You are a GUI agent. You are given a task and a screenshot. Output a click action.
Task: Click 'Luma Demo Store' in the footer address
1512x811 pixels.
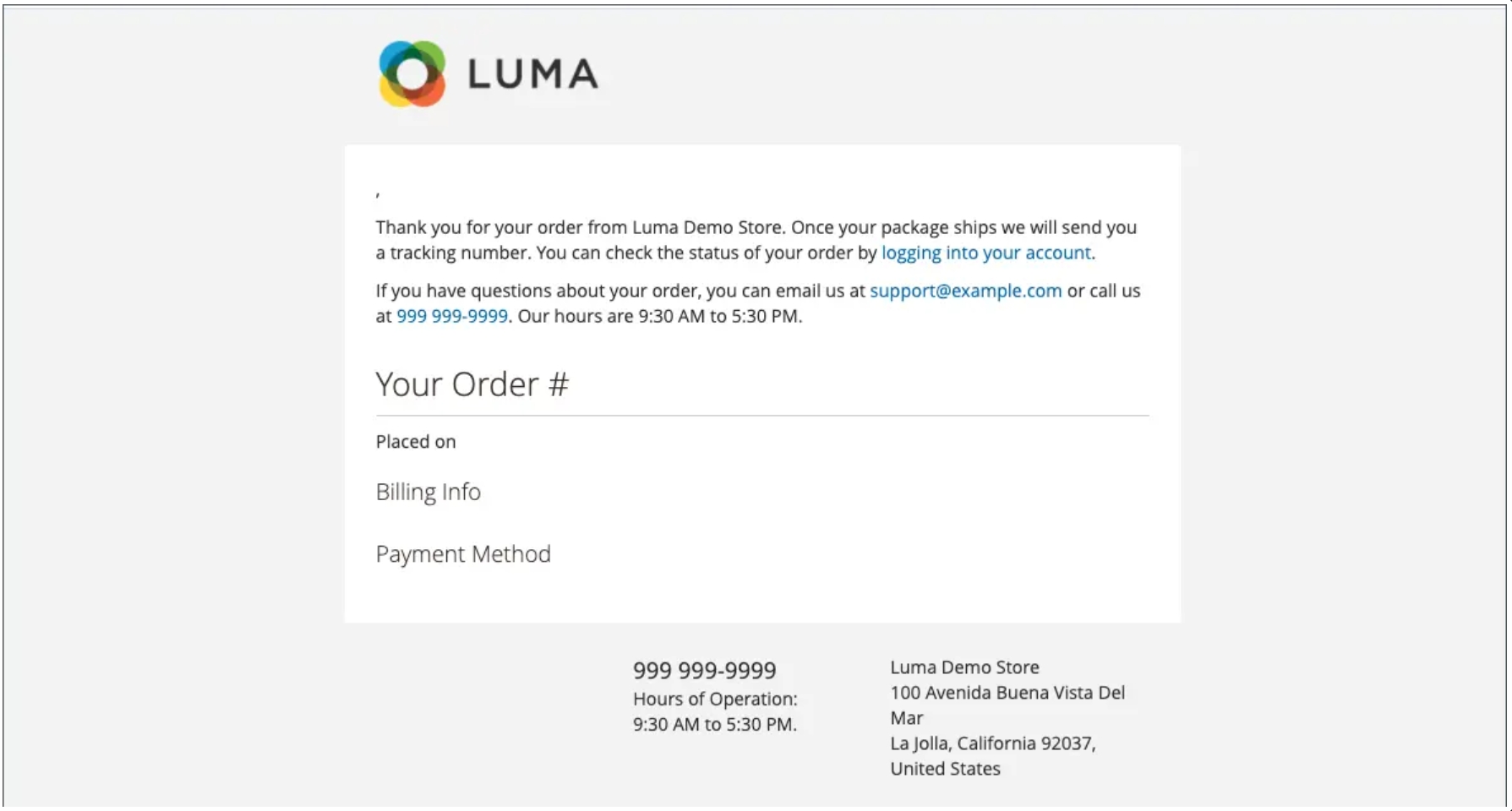pos(964,667)
